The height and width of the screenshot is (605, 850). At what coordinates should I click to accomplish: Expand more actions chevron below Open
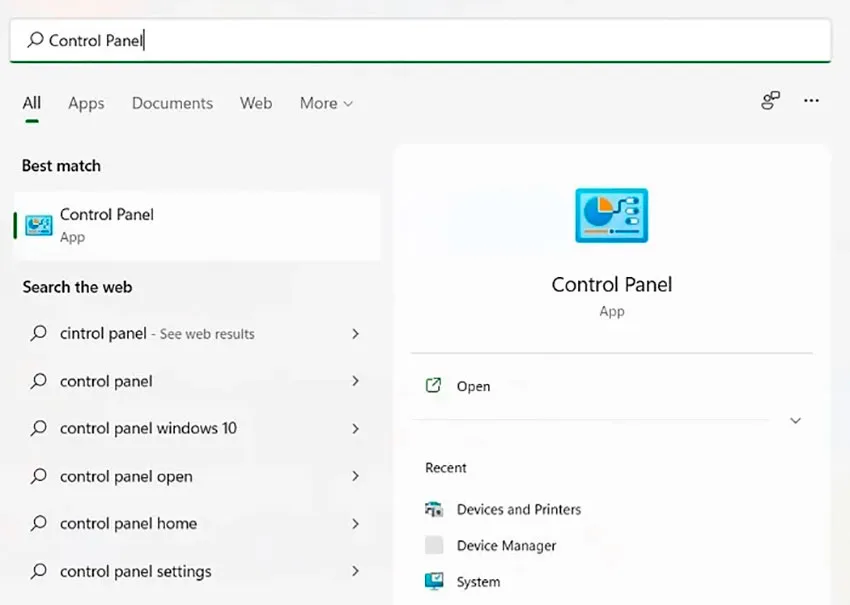(x=795, y=421)
